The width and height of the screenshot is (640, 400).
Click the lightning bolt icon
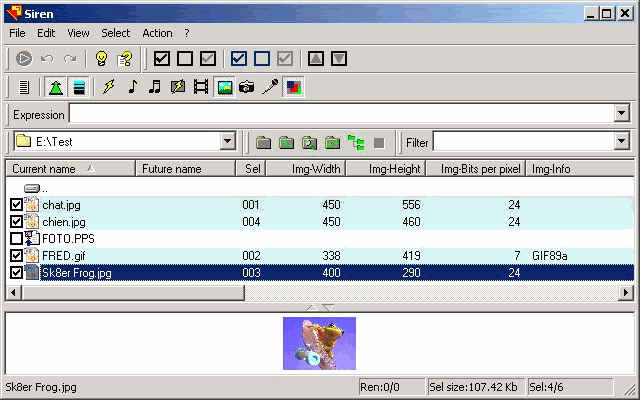pos(109,87)
